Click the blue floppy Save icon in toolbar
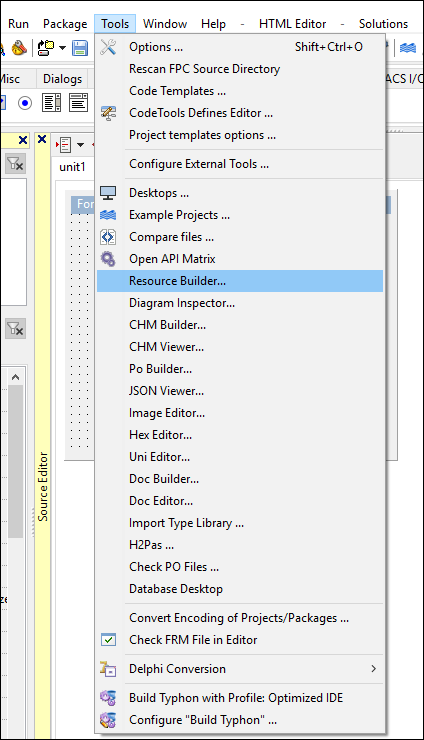 [80, 48]
